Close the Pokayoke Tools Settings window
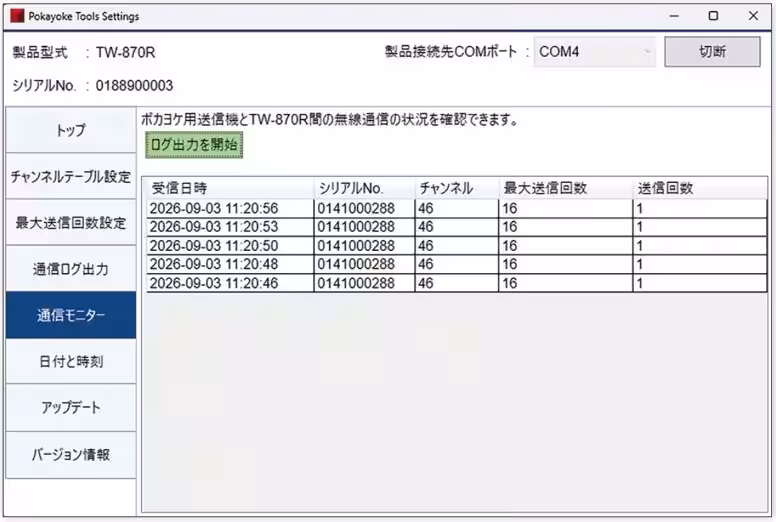The image size is (776, 522). (x=753, y=16)
